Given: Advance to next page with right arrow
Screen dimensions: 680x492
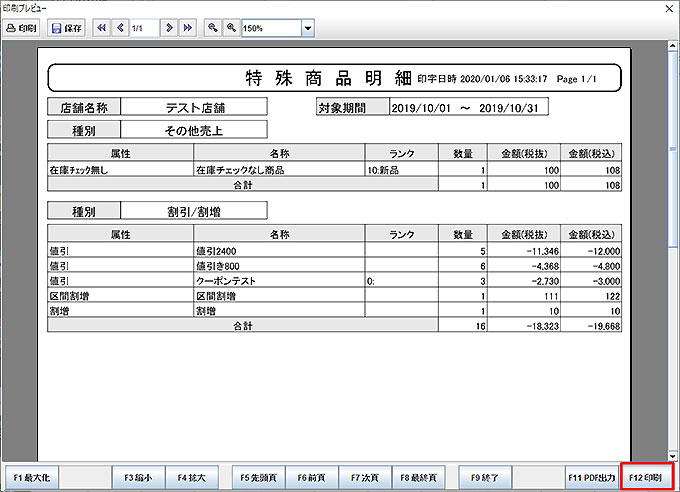Looking at the screenshot, I should [169, 29].
